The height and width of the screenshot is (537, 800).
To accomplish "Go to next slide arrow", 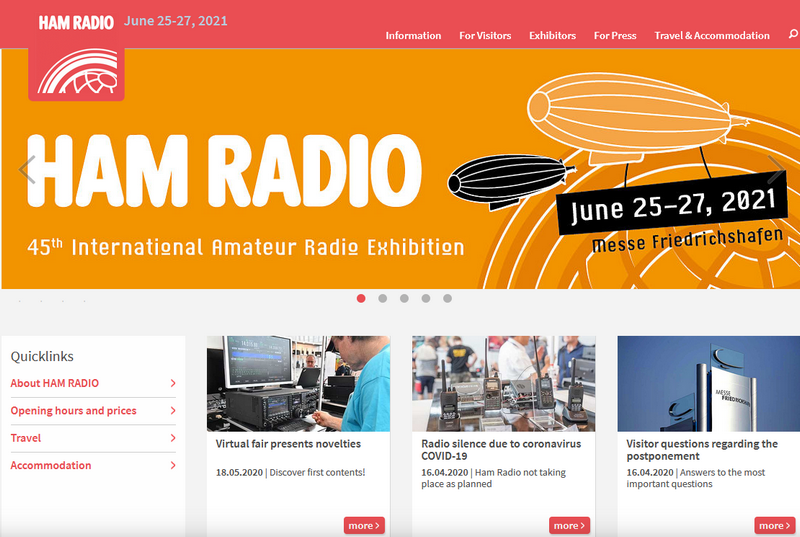I will click(776, 169).
